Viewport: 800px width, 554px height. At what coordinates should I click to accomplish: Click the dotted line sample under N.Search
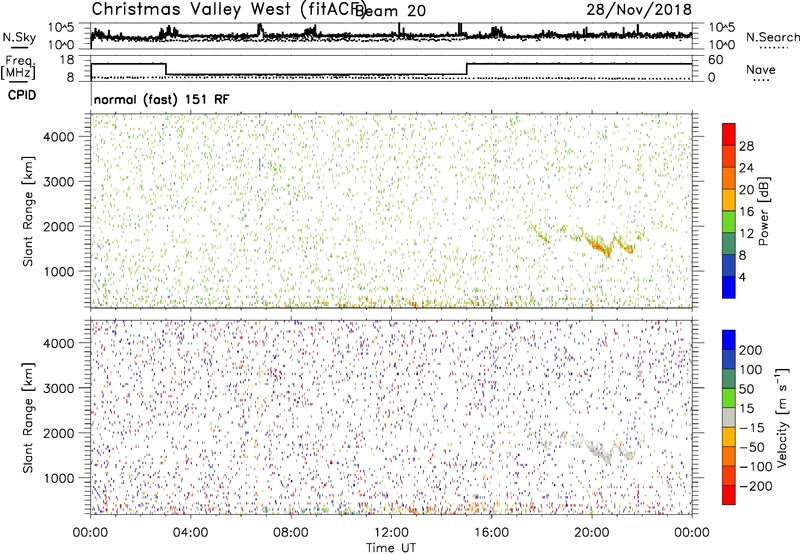774,48
